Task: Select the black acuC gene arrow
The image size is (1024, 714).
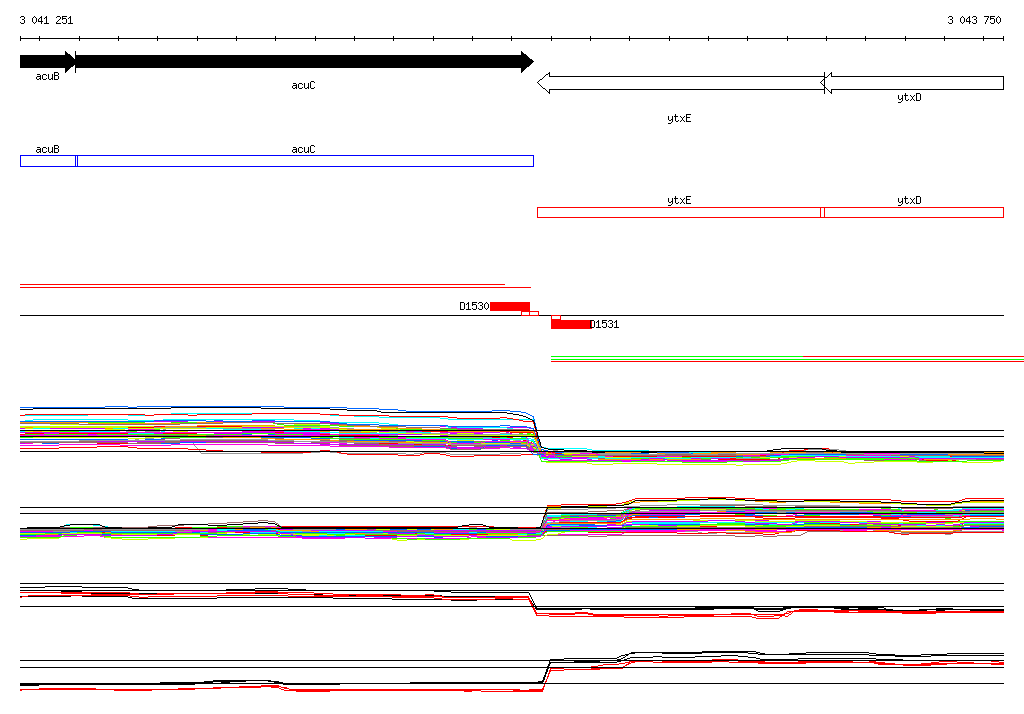Action: click(304, 61)
